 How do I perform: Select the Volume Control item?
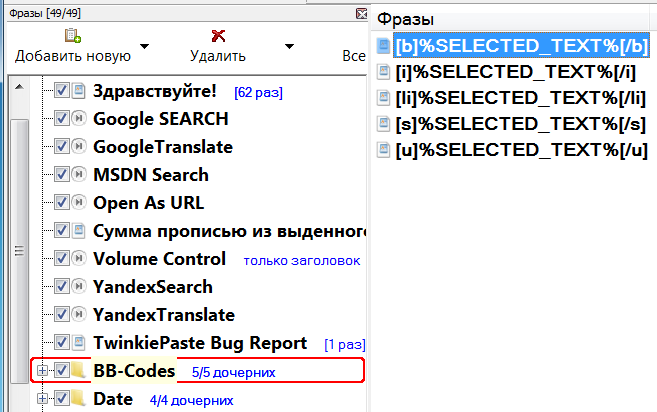click(160, 259)
